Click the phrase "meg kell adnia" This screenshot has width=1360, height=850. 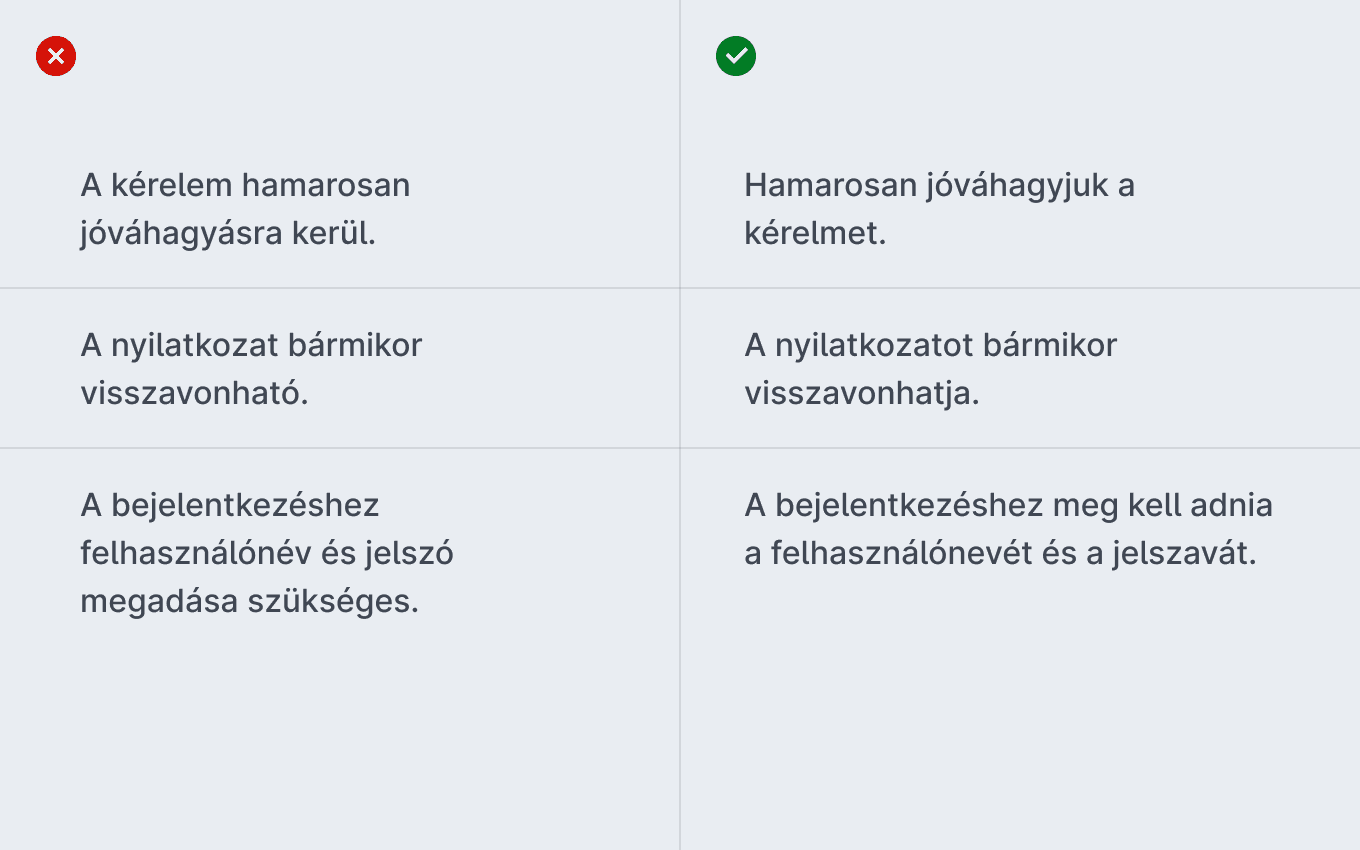[1163, 505]
